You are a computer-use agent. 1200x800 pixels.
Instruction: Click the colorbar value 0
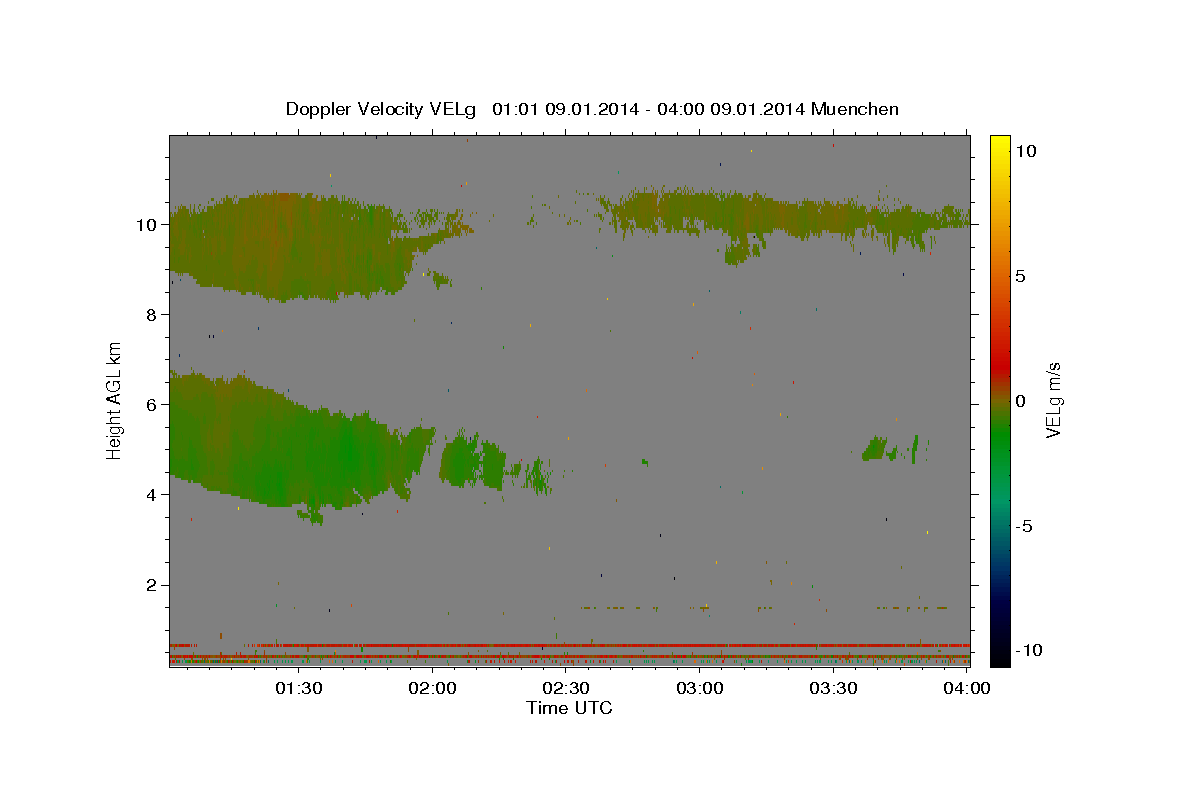(1020, 401)
